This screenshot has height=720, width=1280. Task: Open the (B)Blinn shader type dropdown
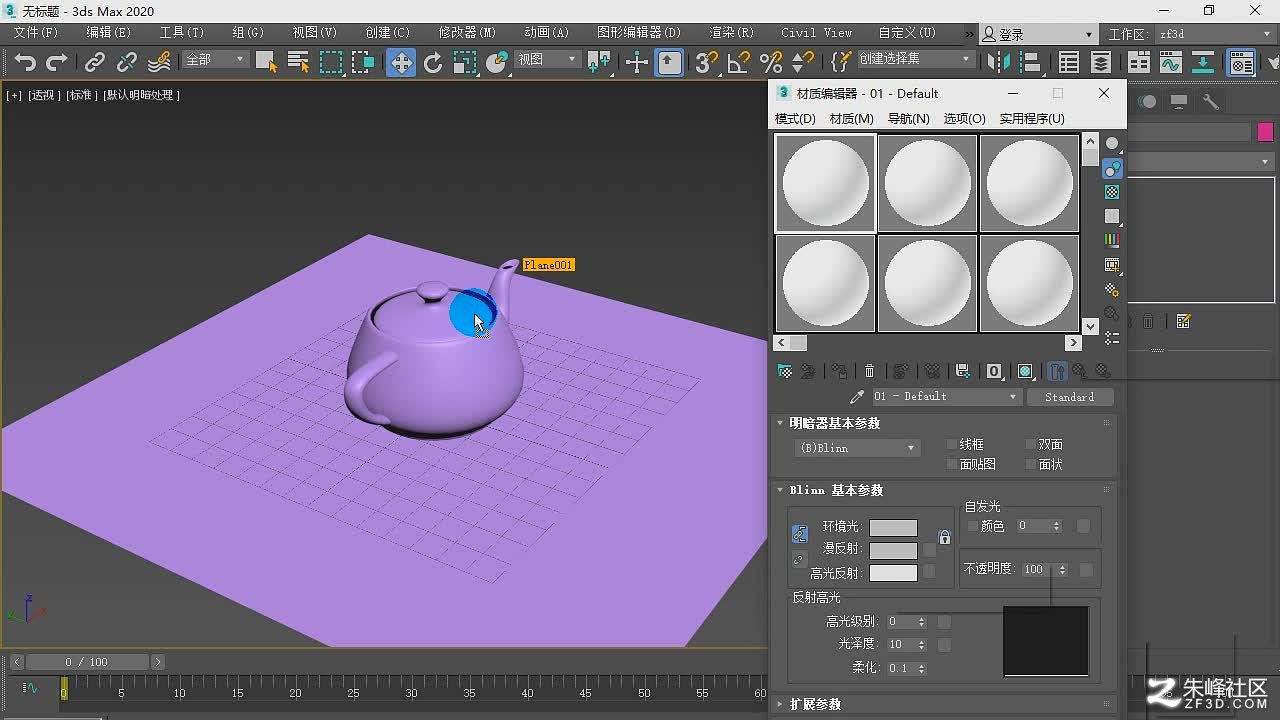pos(857,448)
